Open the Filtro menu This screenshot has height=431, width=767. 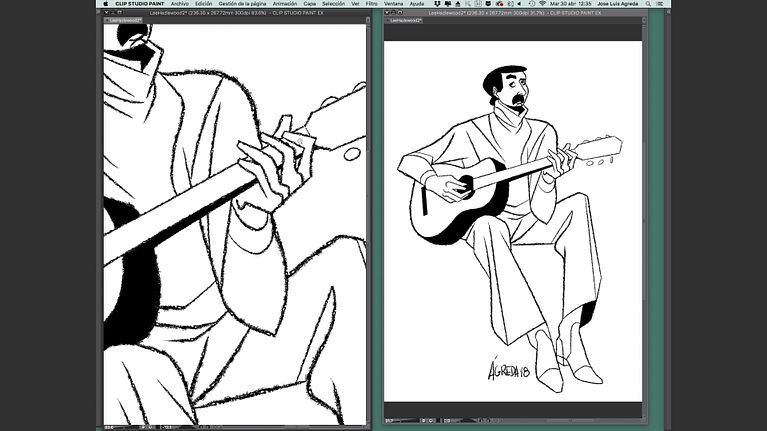372,4
